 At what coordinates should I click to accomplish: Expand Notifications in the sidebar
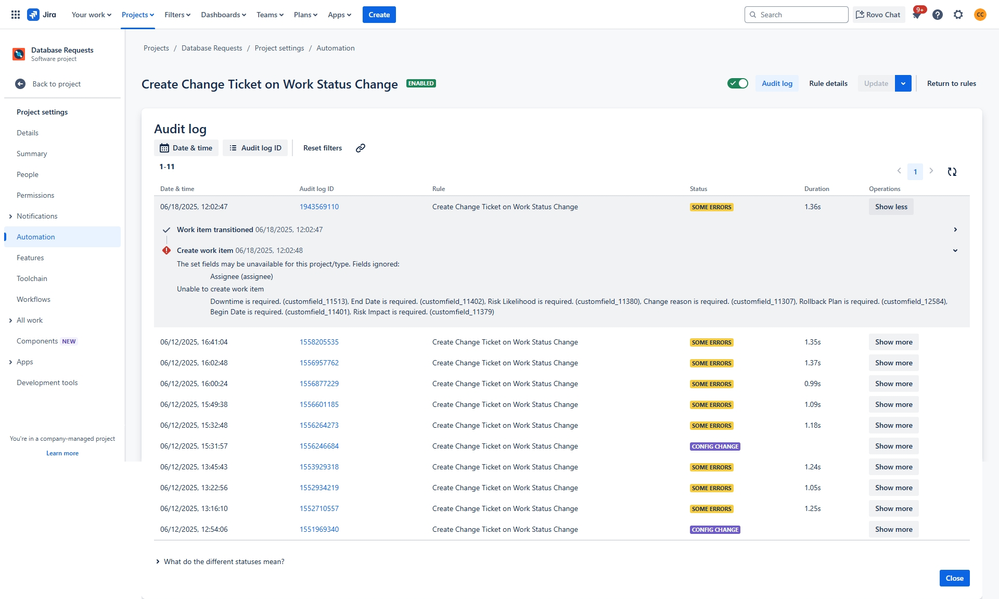click(x=10, y=217)
